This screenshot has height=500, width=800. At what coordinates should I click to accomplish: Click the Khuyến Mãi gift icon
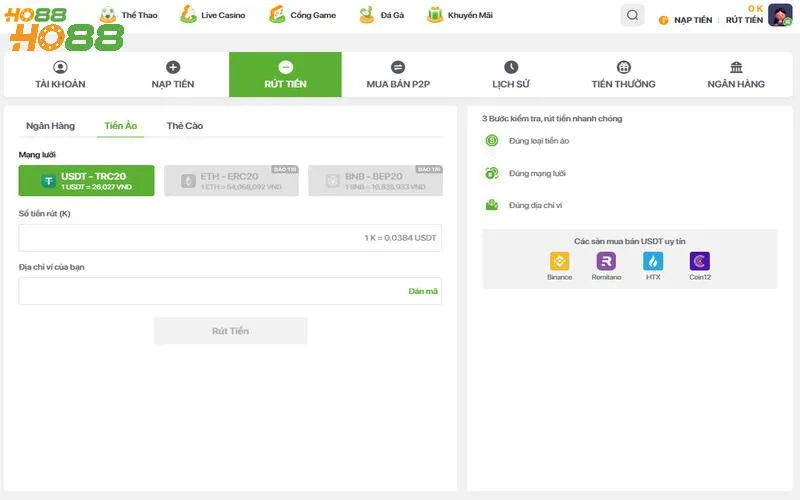435,15
